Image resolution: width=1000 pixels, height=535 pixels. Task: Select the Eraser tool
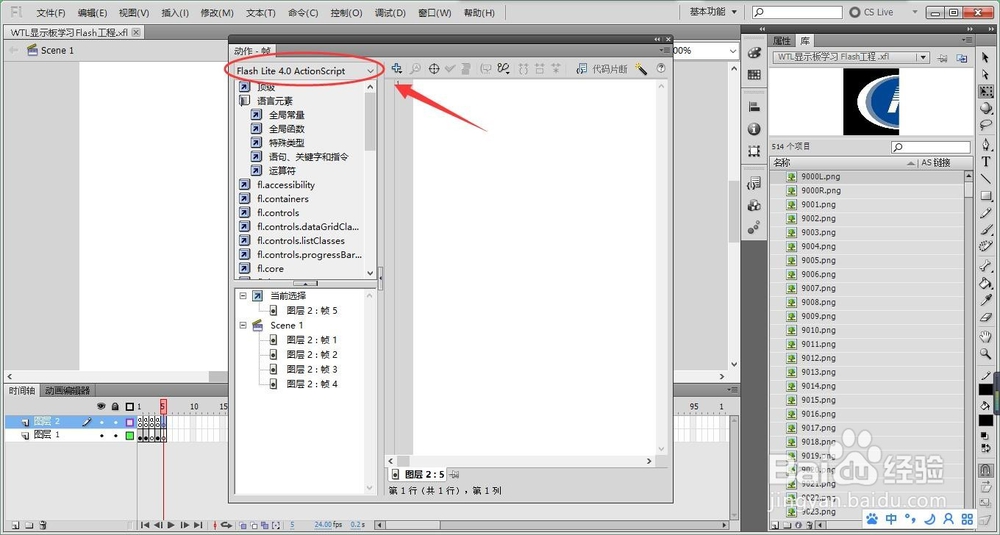pos(986,317)
